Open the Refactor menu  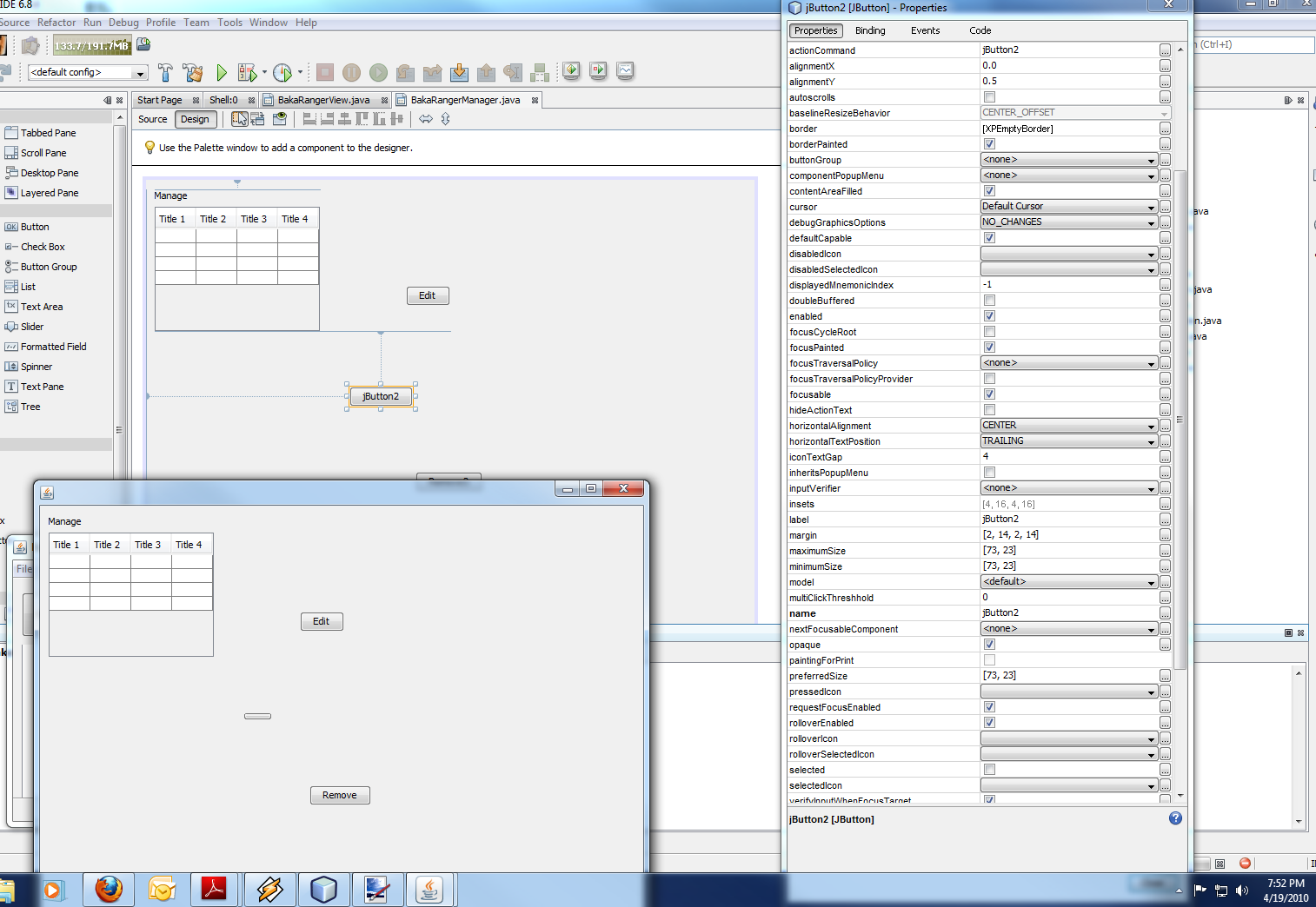[56, 23]
